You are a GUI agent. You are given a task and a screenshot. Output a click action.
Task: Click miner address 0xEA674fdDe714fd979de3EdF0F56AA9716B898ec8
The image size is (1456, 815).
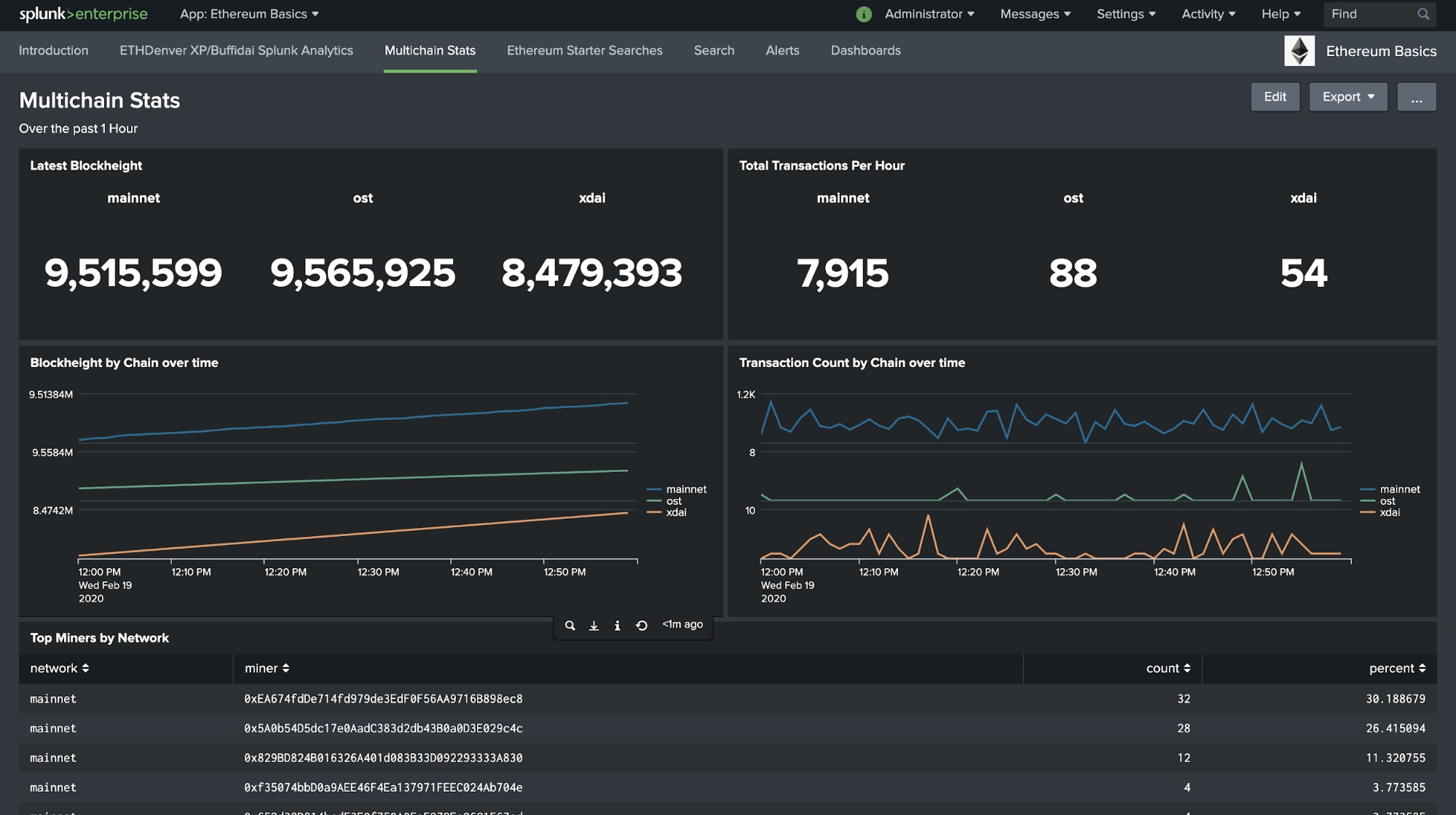pos(383,698)
